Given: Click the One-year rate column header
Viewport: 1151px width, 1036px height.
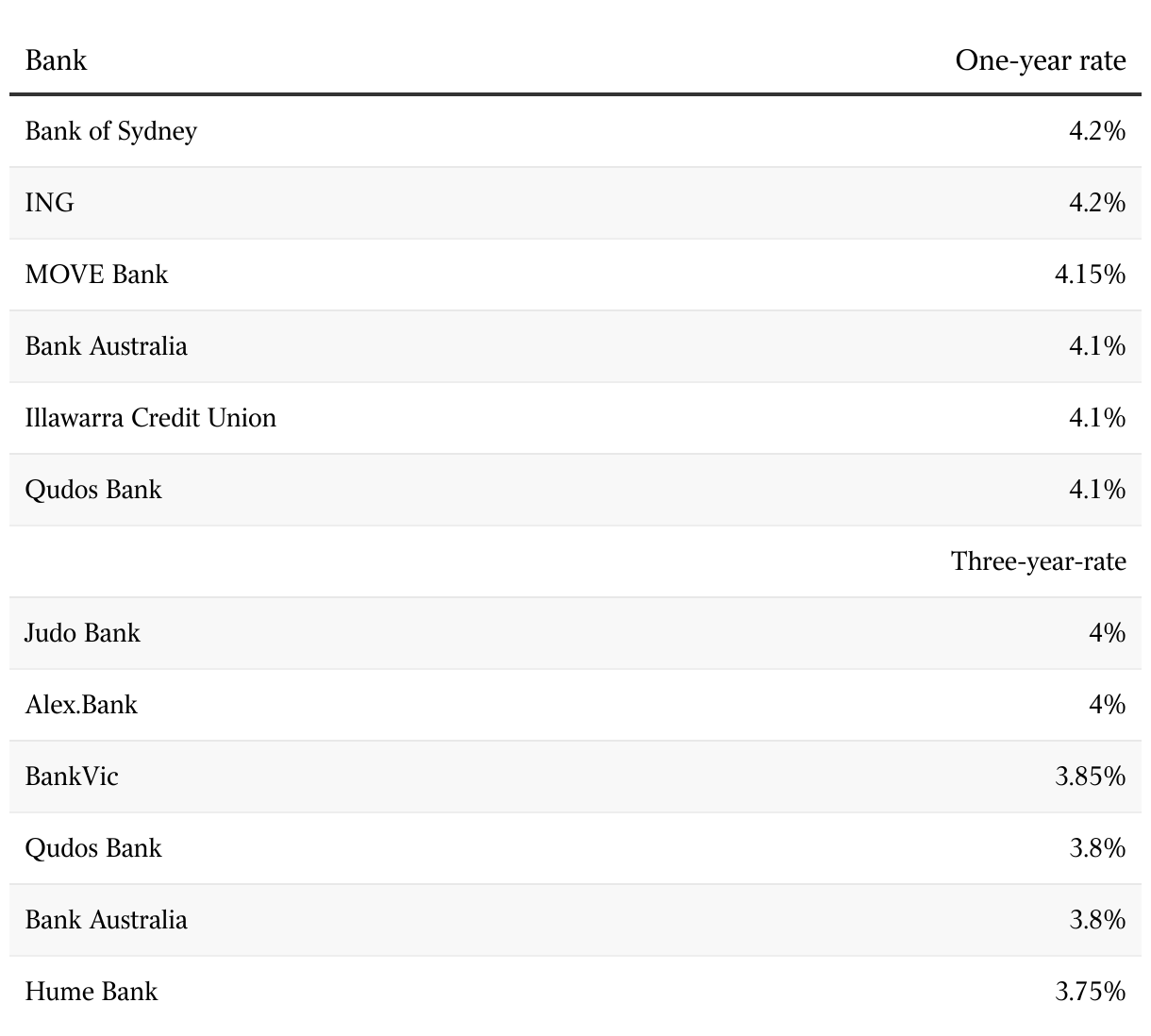Looking at the screenshot, I should (x=1041, y=60).
